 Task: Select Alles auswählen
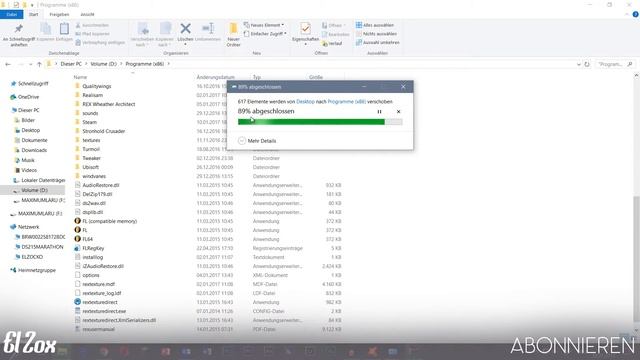pyautogui.click(x=375, y=25)
